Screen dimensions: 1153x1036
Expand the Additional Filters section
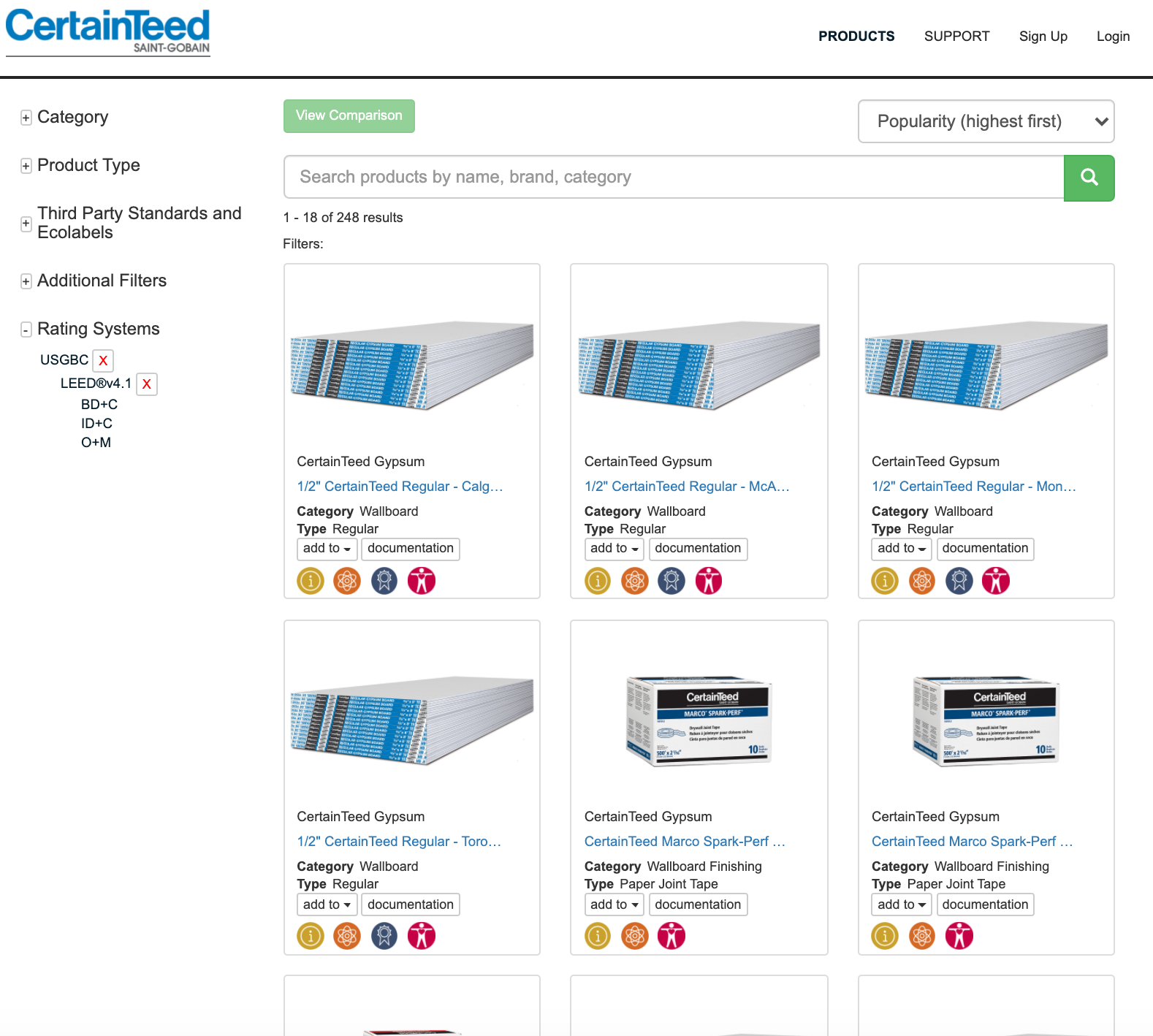pyautogui.click(x=26, y=281)
